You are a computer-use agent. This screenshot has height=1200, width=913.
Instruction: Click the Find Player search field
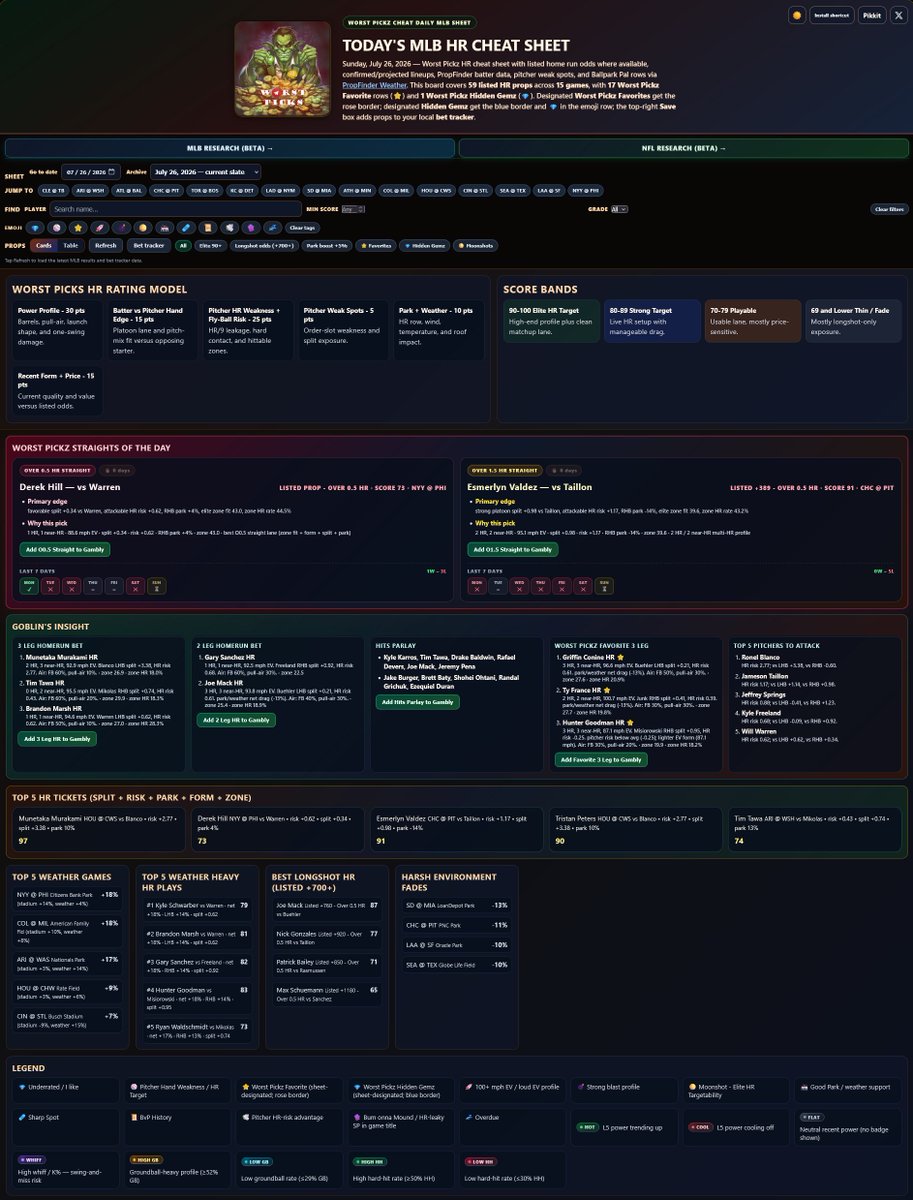[176, 209]
